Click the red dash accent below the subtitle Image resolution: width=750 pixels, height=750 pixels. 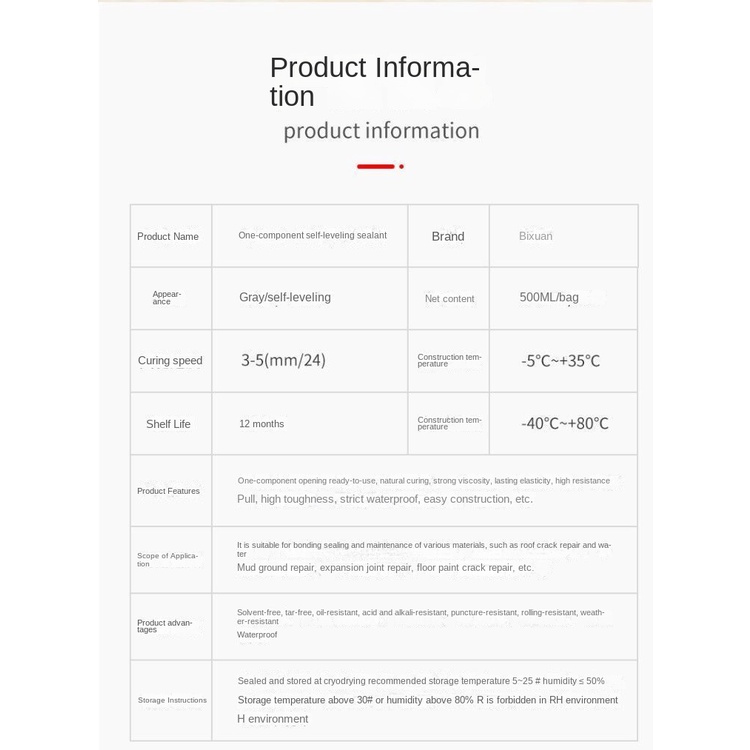pyautogui.click(x=376, y=166)
